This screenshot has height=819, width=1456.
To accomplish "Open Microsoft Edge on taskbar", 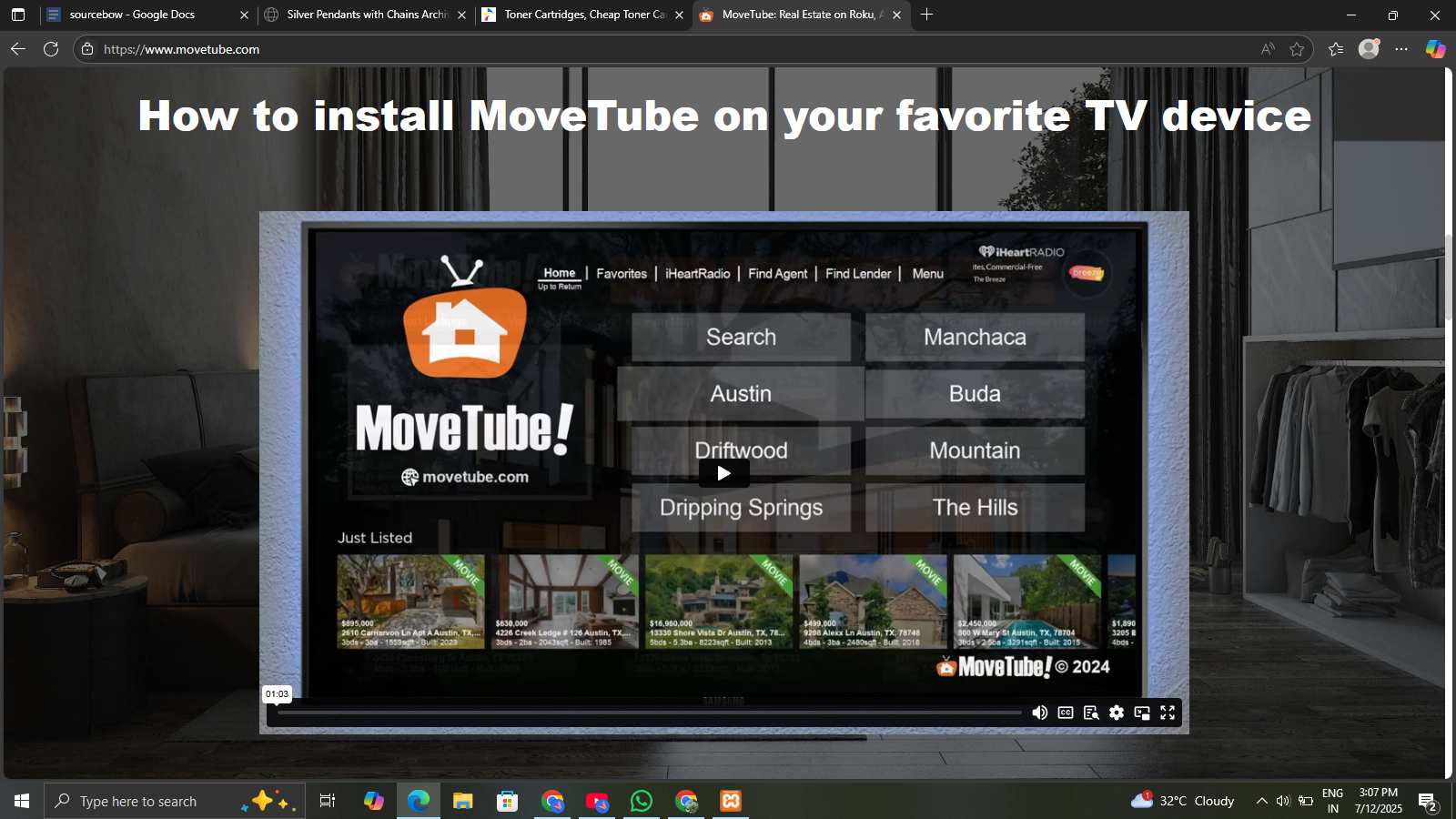I will (419, 801).
